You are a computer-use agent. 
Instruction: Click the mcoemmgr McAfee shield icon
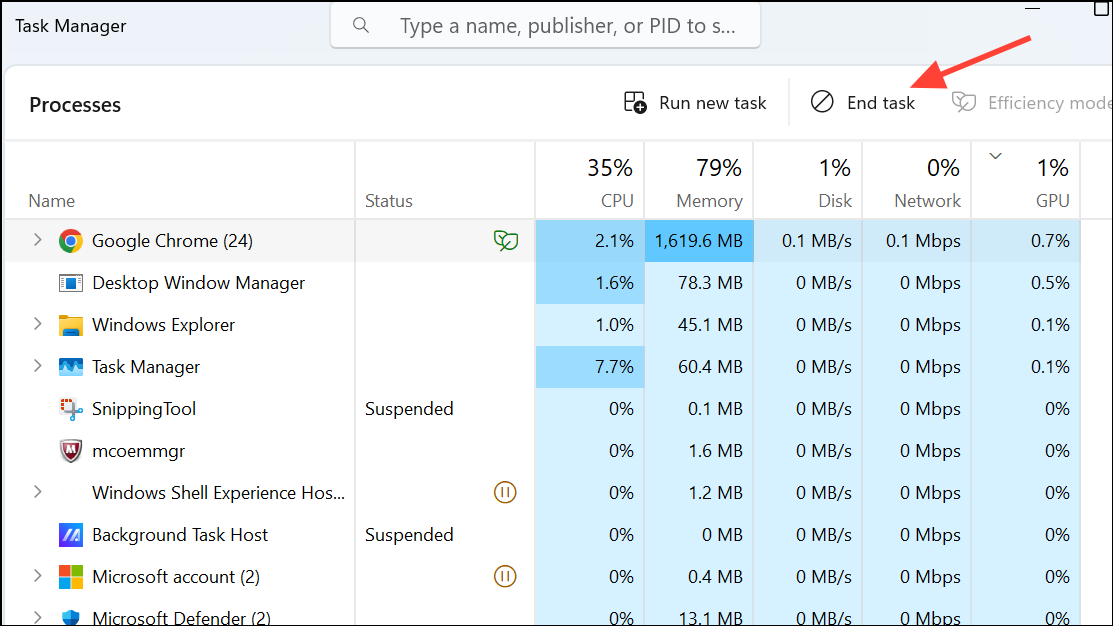pyautogui.click(x=70, y=451)
